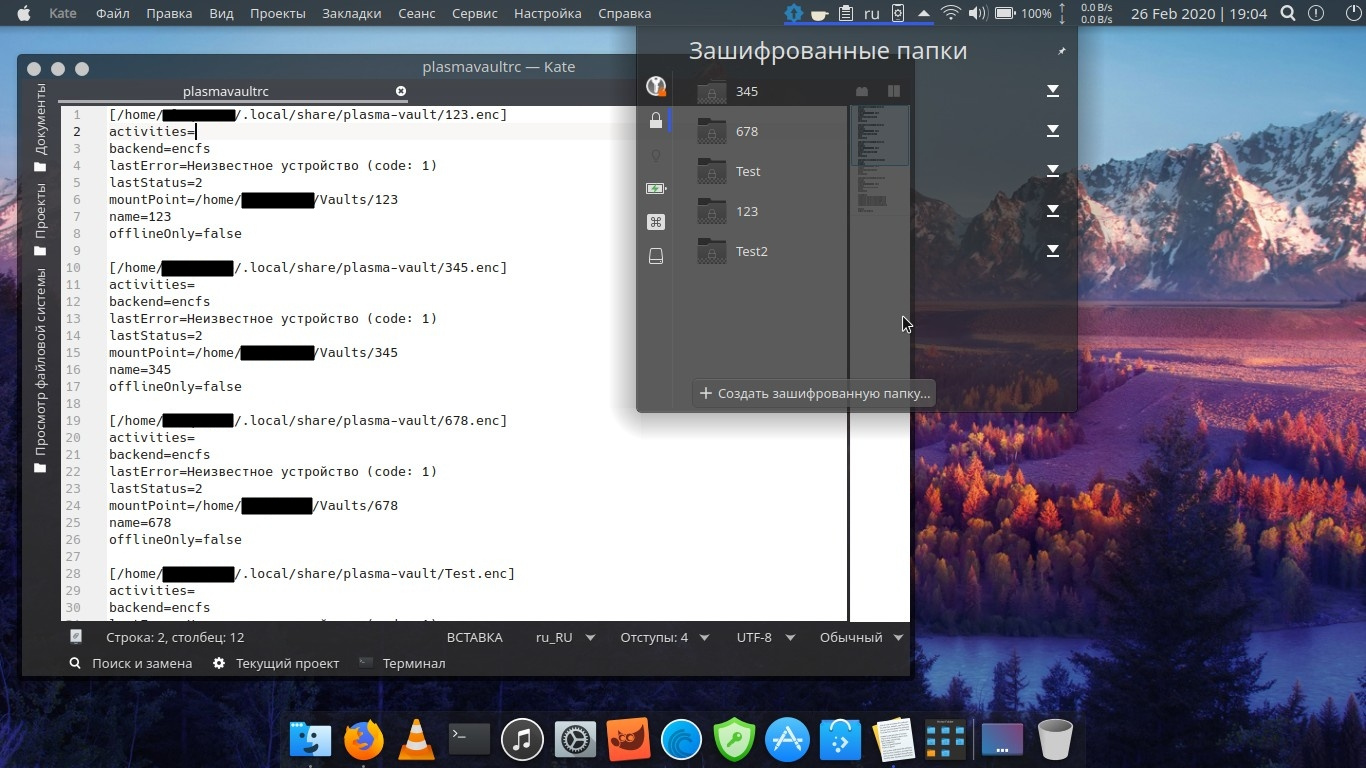
Task: Open the Вид menu
Action: 221,14
